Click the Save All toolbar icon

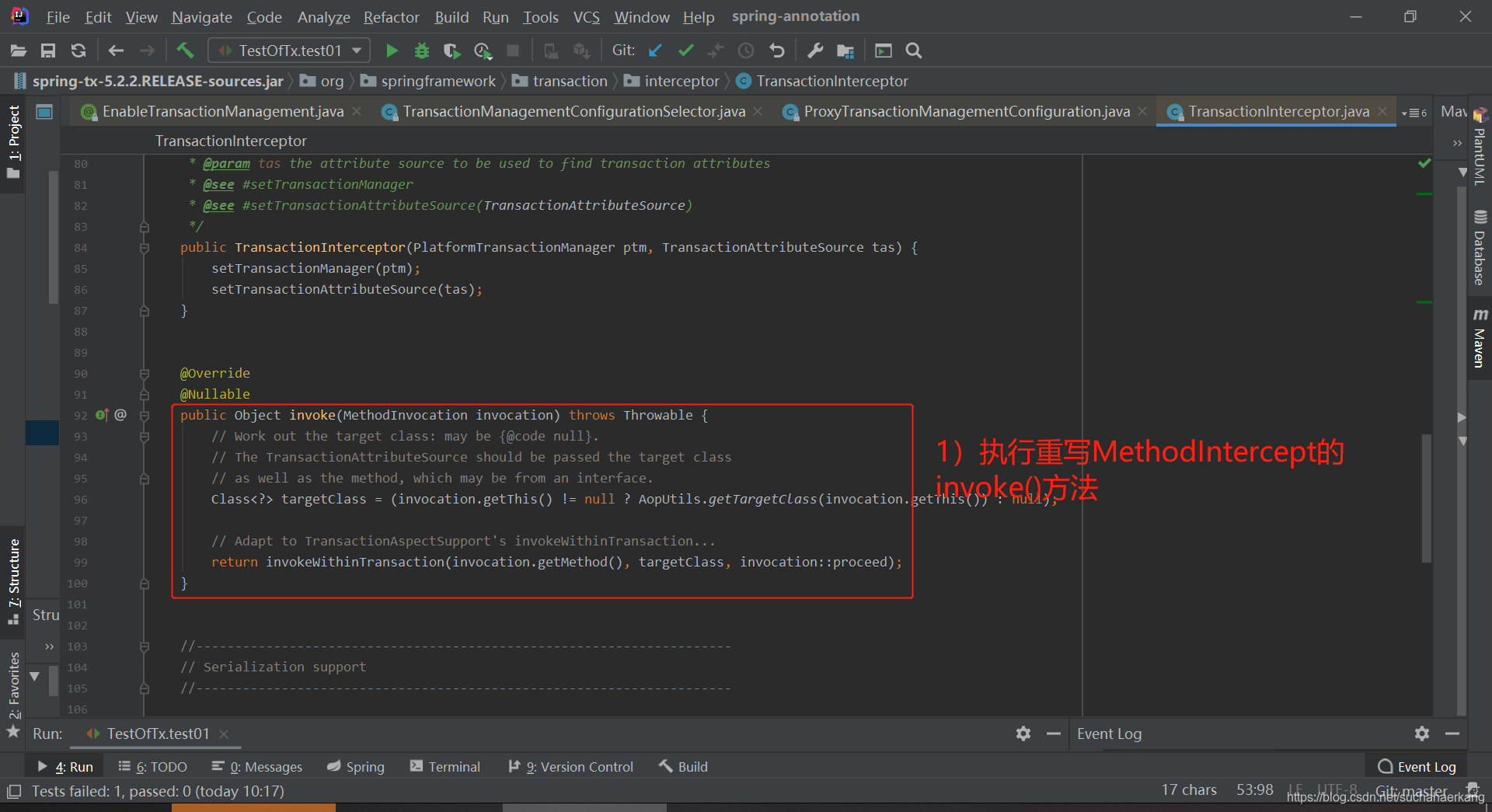[48, 51]
